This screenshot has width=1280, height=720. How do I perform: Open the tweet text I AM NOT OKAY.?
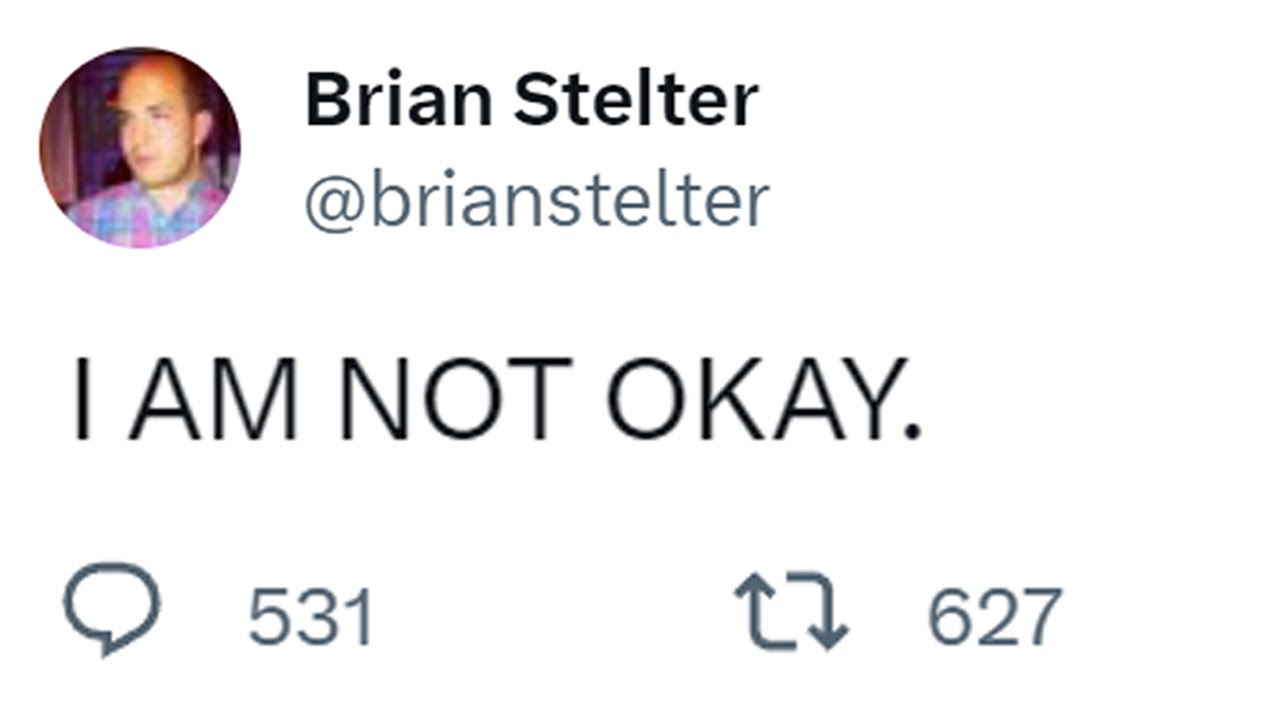click(497, 399)
